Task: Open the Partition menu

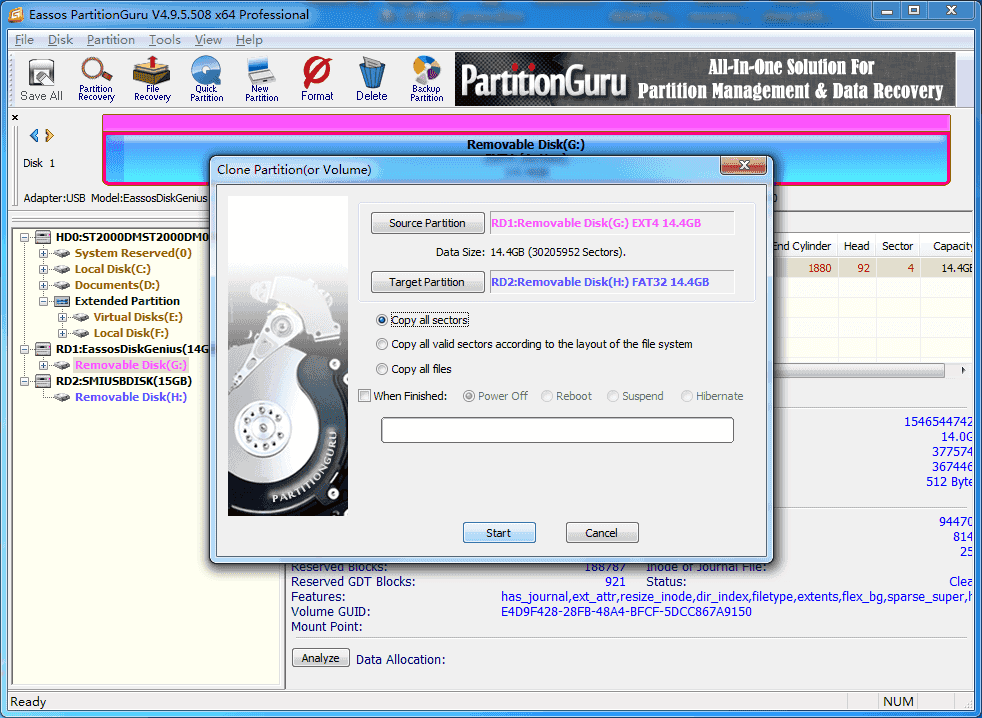Action: 111,39
